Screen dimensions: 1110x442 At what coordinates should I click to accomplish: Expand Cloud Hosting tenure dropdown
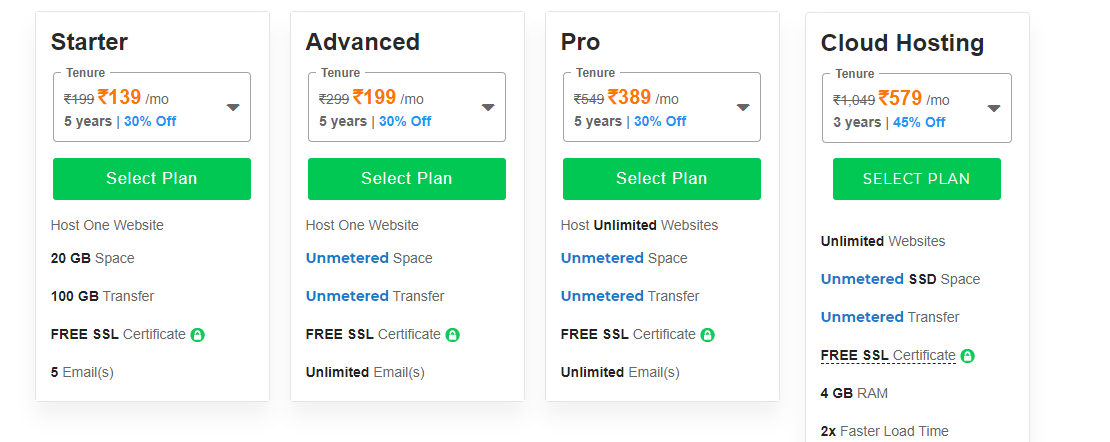(994, 108)
